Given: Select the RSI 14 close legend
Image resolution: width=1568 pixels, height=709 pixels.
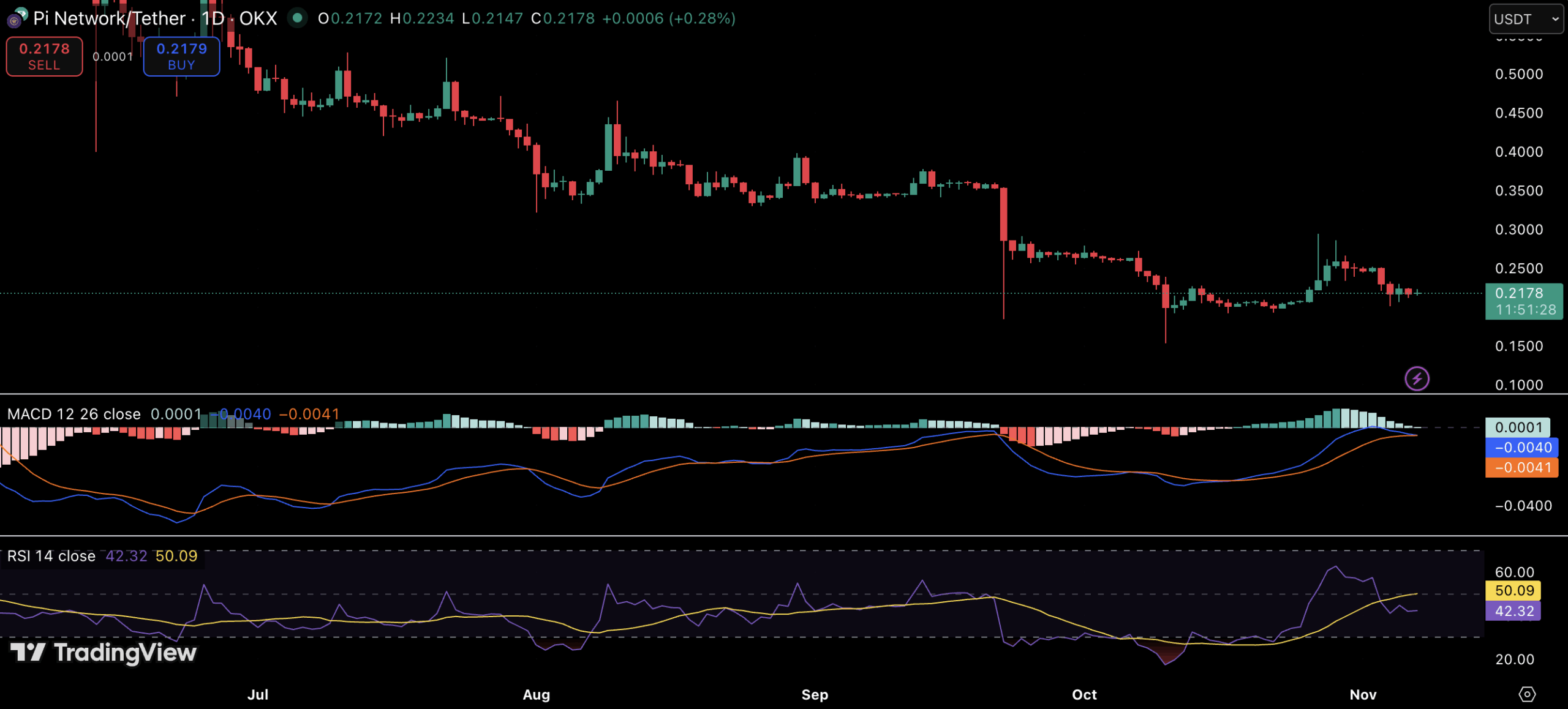Looking at the screenshot, I should tap(51, 556).
